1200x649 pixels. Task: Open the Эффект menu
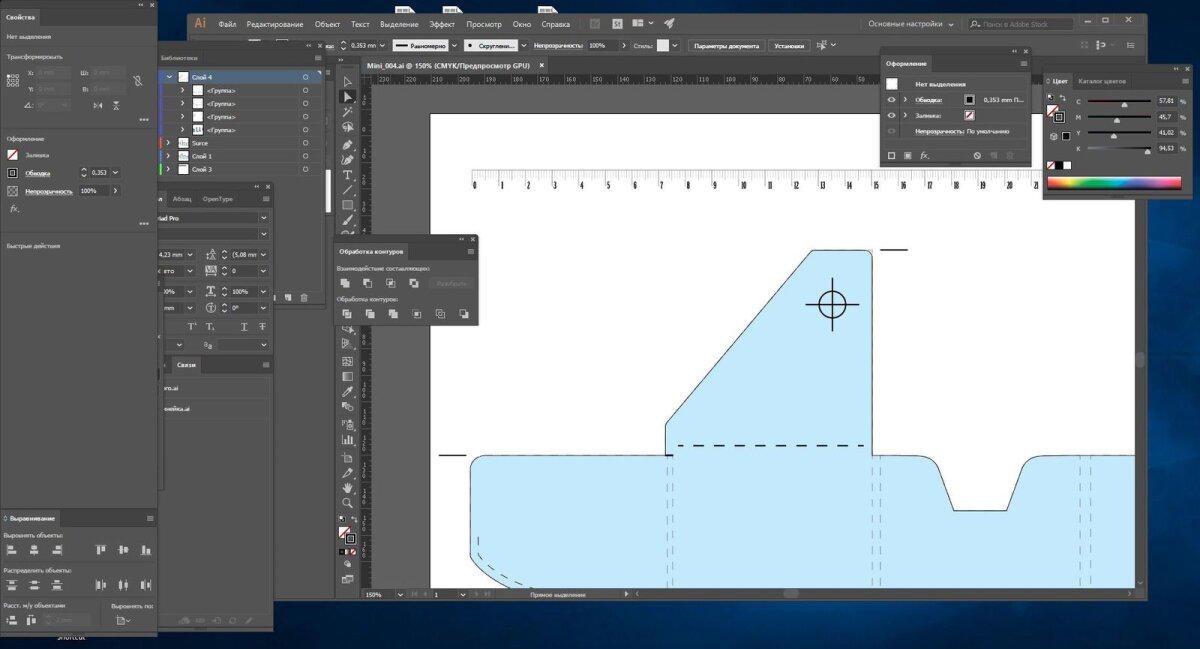(x=442, y=23)
